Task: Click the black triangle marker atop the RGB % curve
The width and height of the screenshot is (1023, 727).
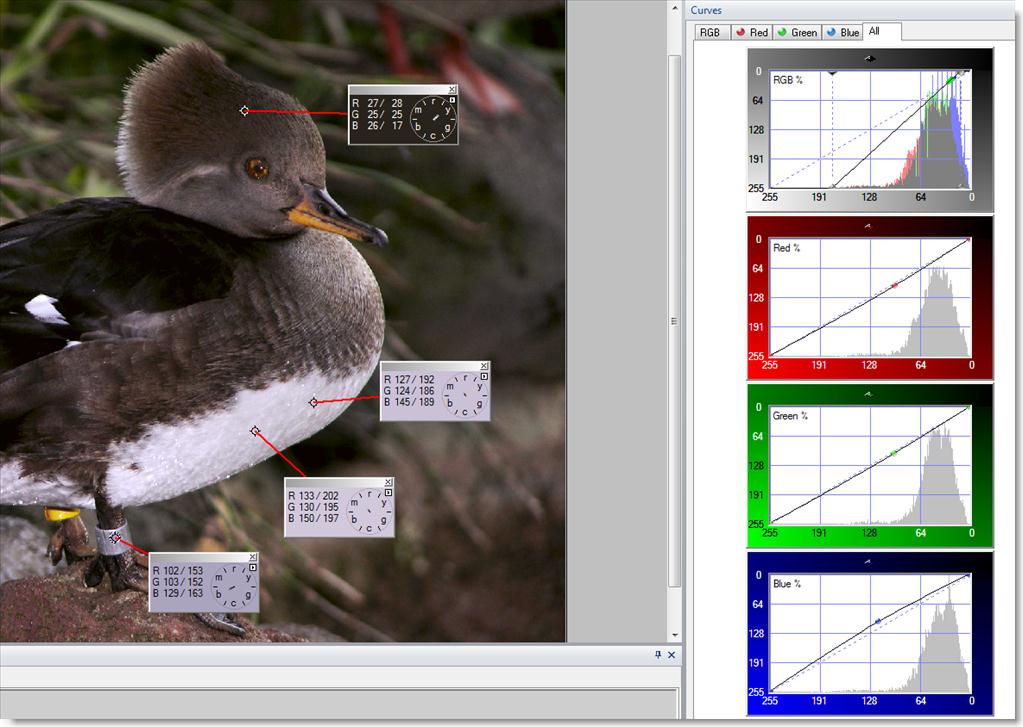Action: tap(832, 73)
